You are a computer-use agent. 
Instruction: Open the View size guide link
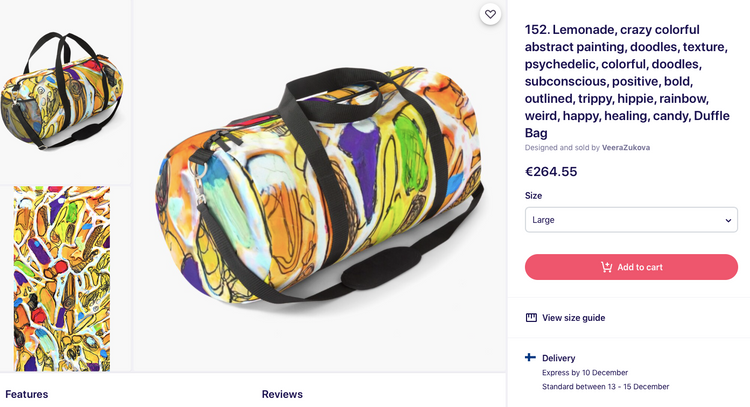coord(573,318)
